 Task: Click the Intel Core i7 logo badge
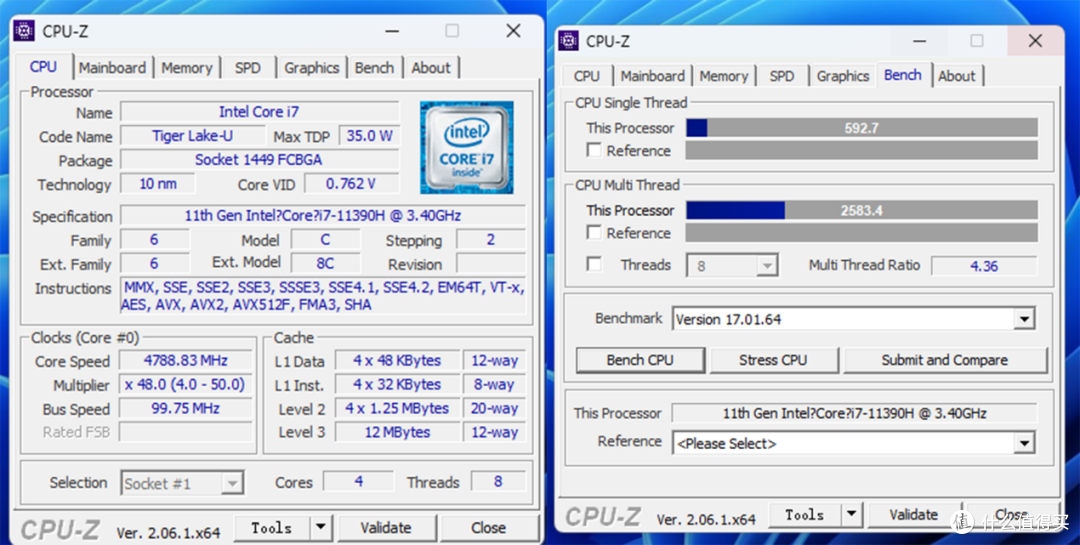tap(466, 147)
